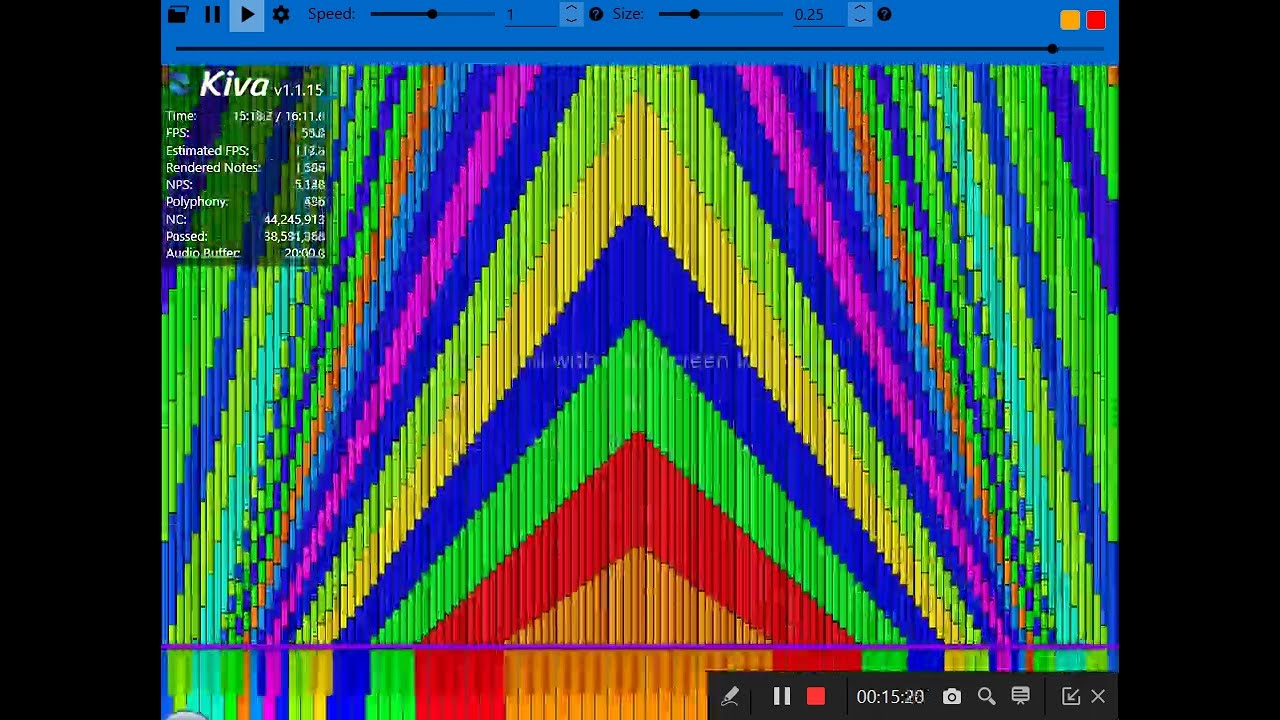1280x720 pixels.
Task: Open the settings gear
Action: click(281, 15)
